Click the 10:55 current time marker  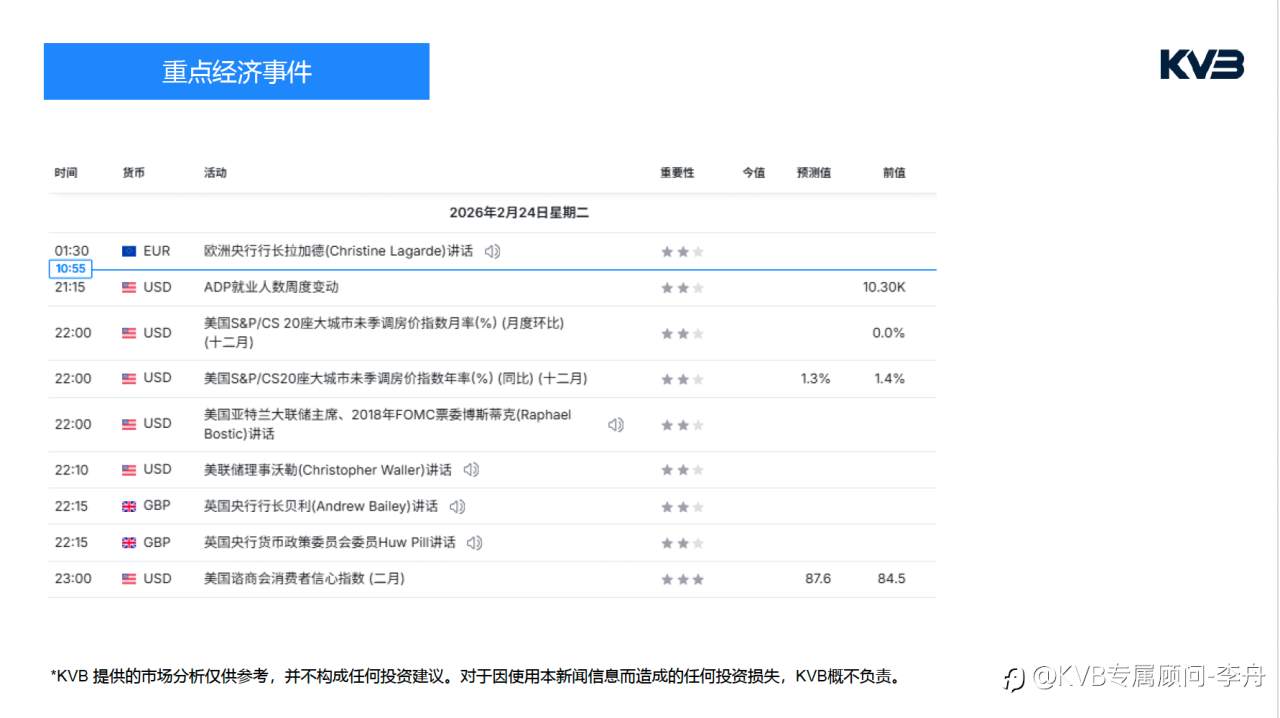(x=70, y=269)
